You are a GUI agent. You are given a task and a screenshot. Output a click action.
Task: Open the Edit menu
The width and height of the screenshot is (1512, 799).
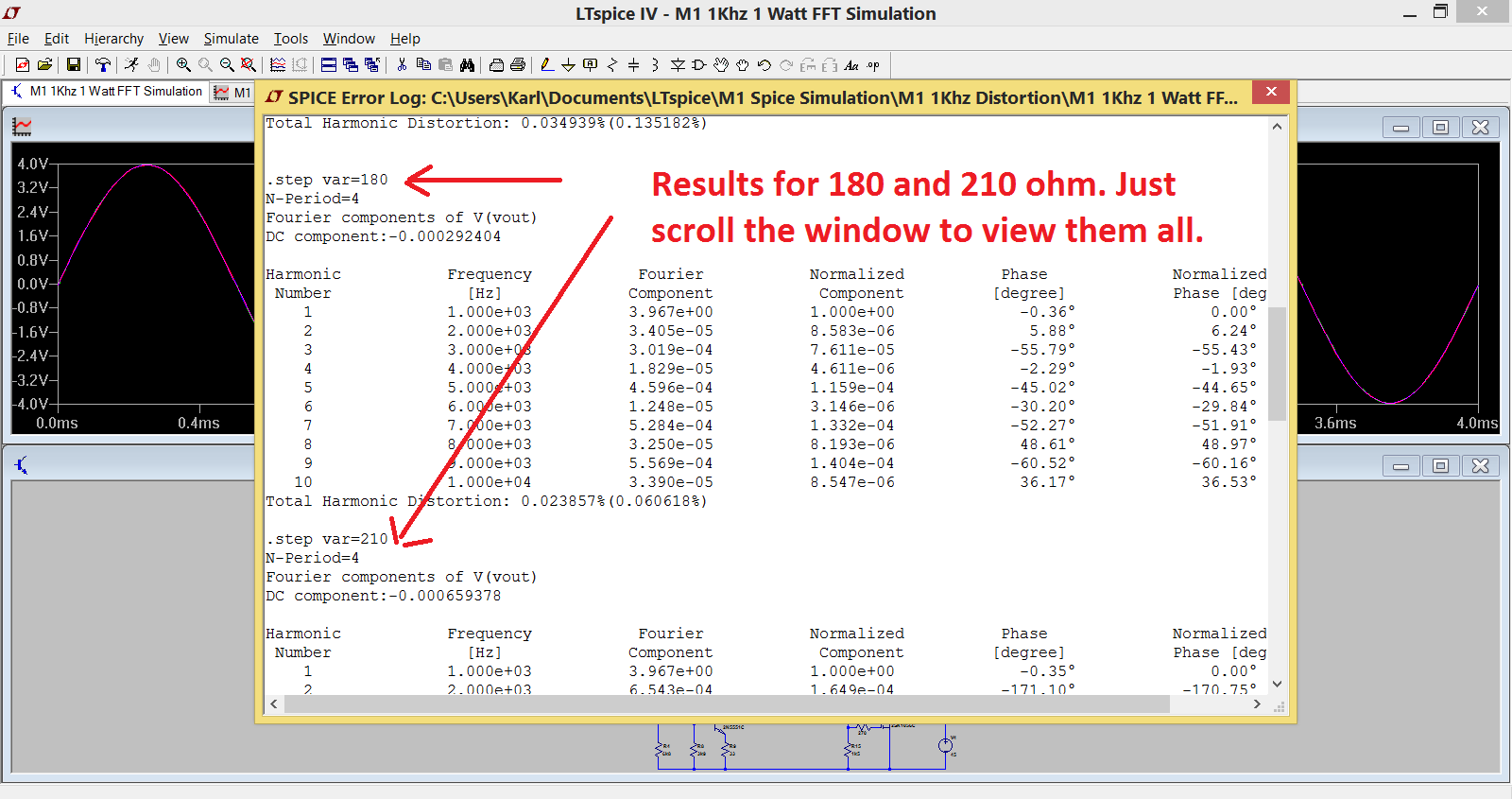tap(57, 39)
